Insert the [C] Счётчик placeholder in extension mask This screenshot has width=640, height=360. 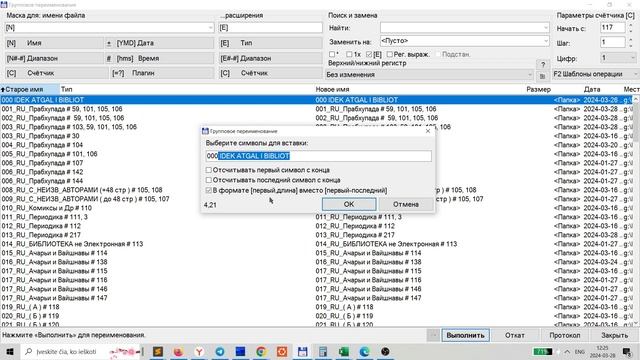271,73
